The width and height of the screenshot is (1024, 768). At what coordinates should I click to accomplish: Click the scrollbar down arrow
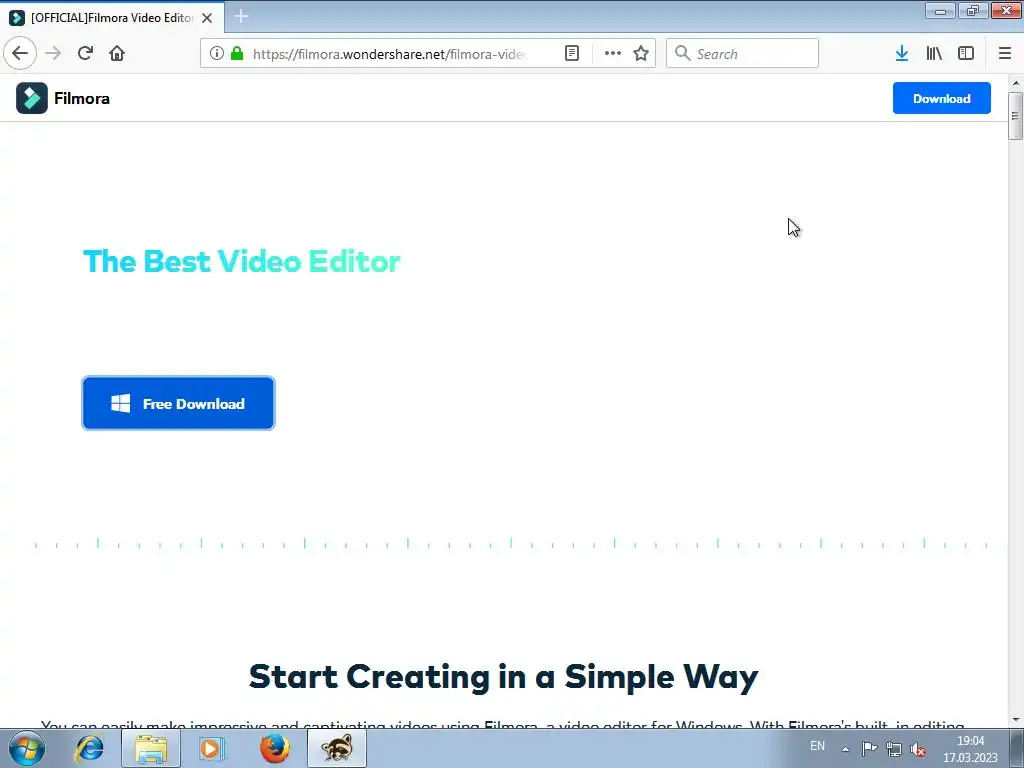[x=1016, y=719]
